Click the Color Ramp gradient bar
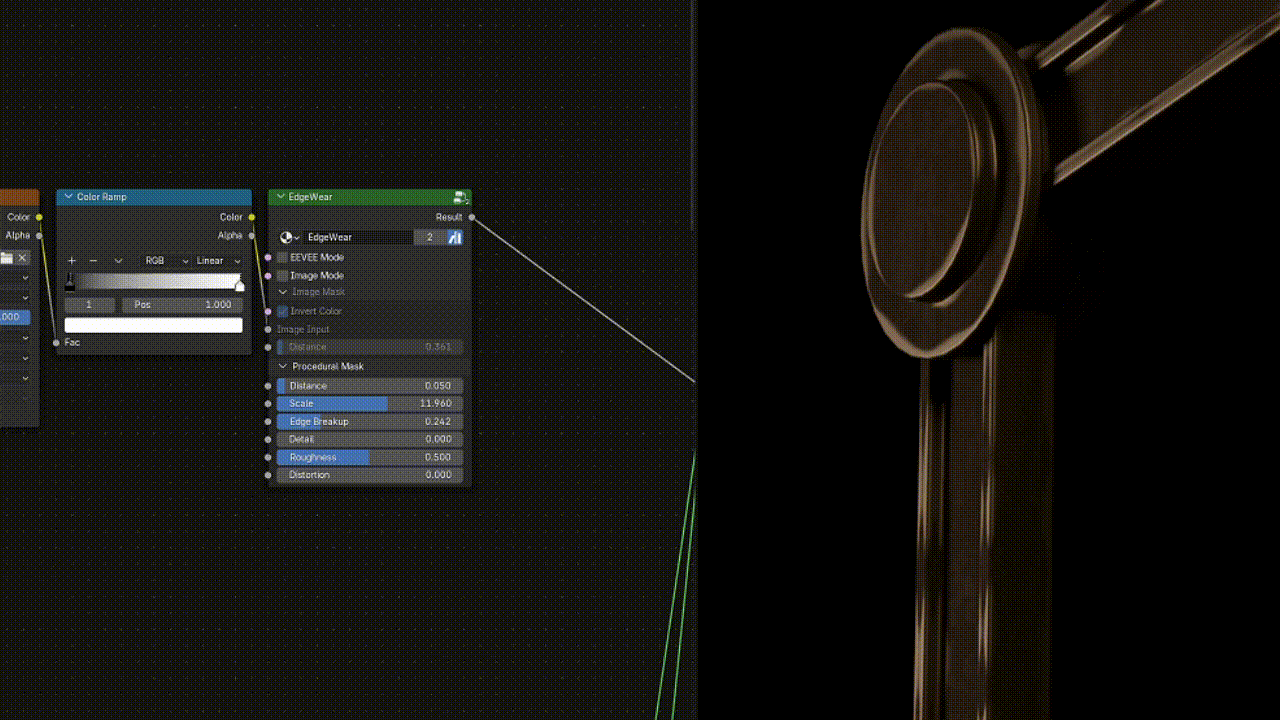Screen dimensions: 1280x720 pyautogui.click(x=154, y=281)
